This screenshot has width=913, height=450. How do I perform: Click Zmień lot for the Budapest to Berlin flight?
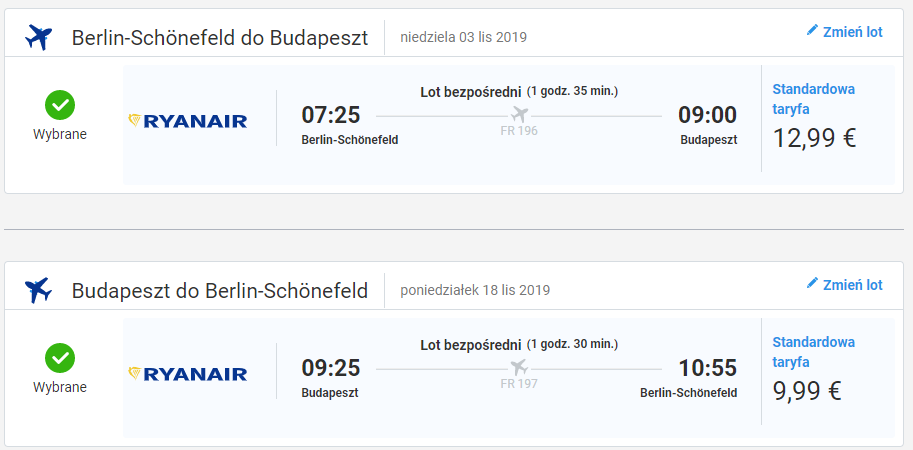pyautogui.click(x=852, y=285)
